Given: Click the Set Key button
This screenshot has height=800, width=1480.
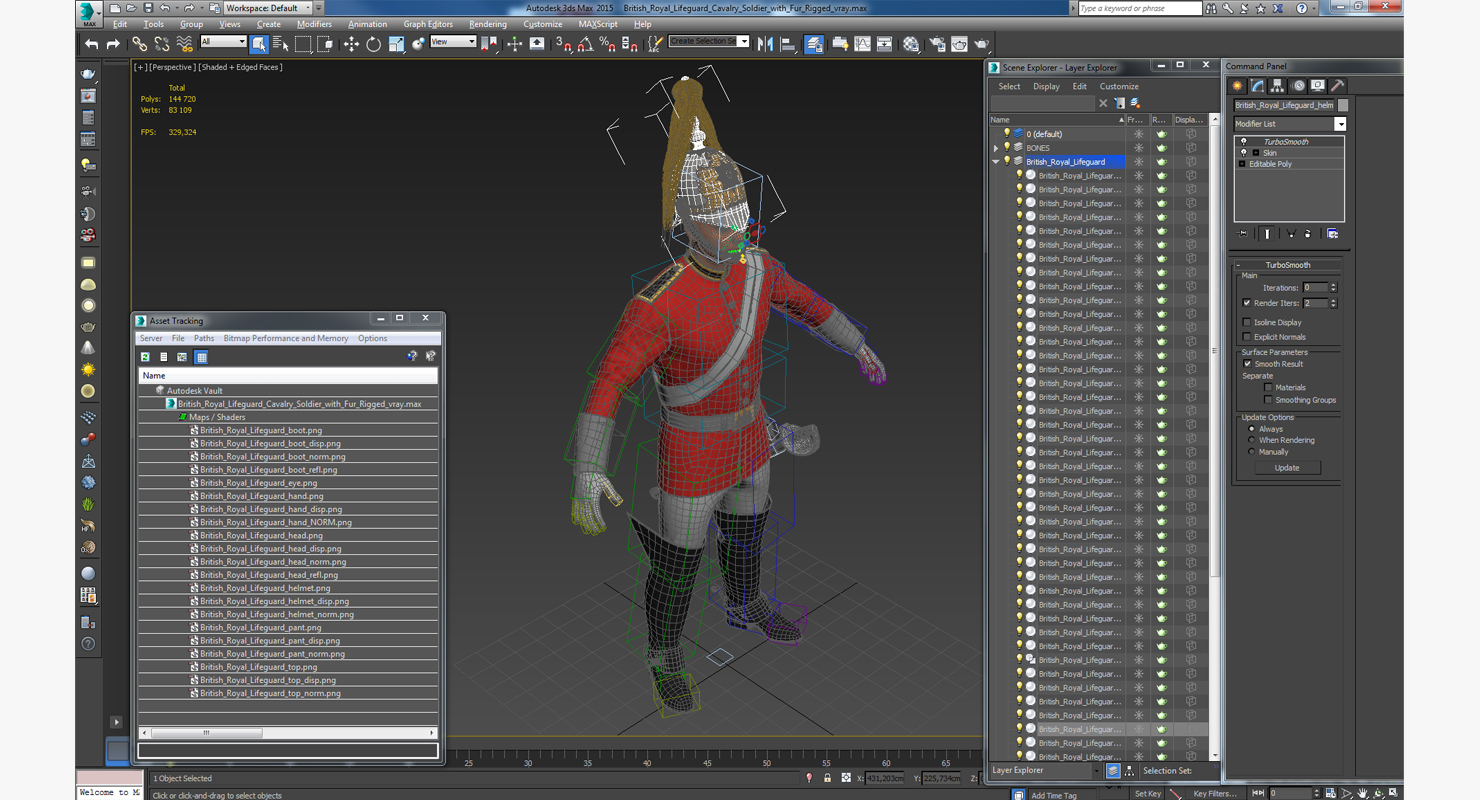Looking at the screenshot, I should tap(1147, 794).
